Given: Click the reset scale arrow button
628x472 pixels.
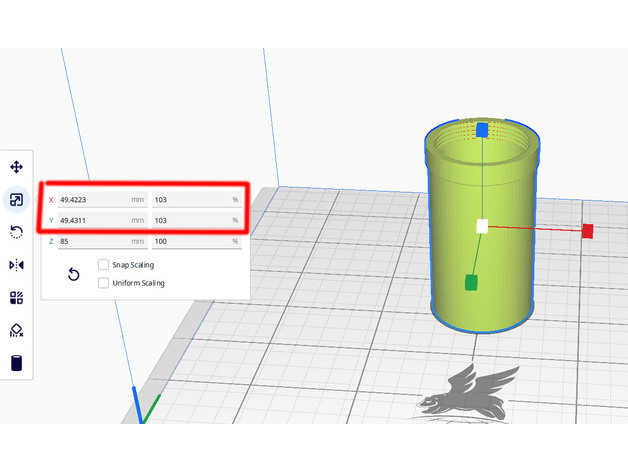Looking at the screenshot, I should 73,274.
